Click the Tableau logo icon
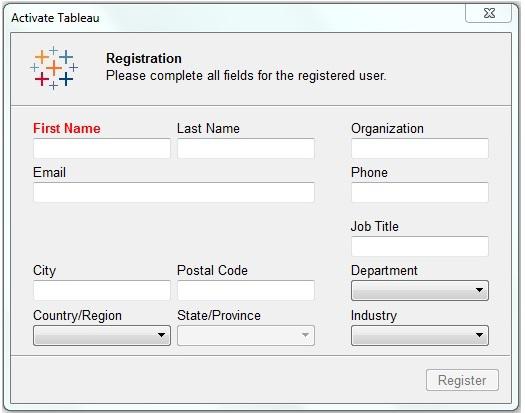 [54, 68]
